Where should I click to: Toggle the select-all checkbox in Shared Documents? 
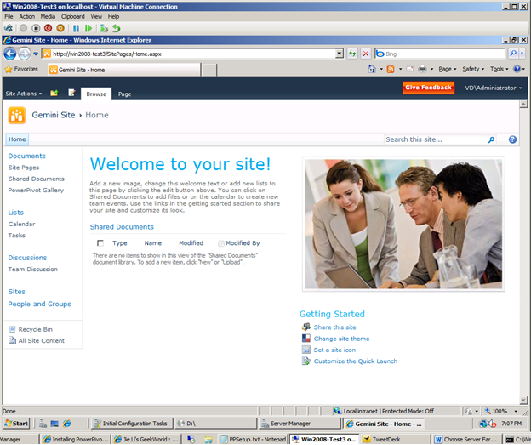point(100,243)
